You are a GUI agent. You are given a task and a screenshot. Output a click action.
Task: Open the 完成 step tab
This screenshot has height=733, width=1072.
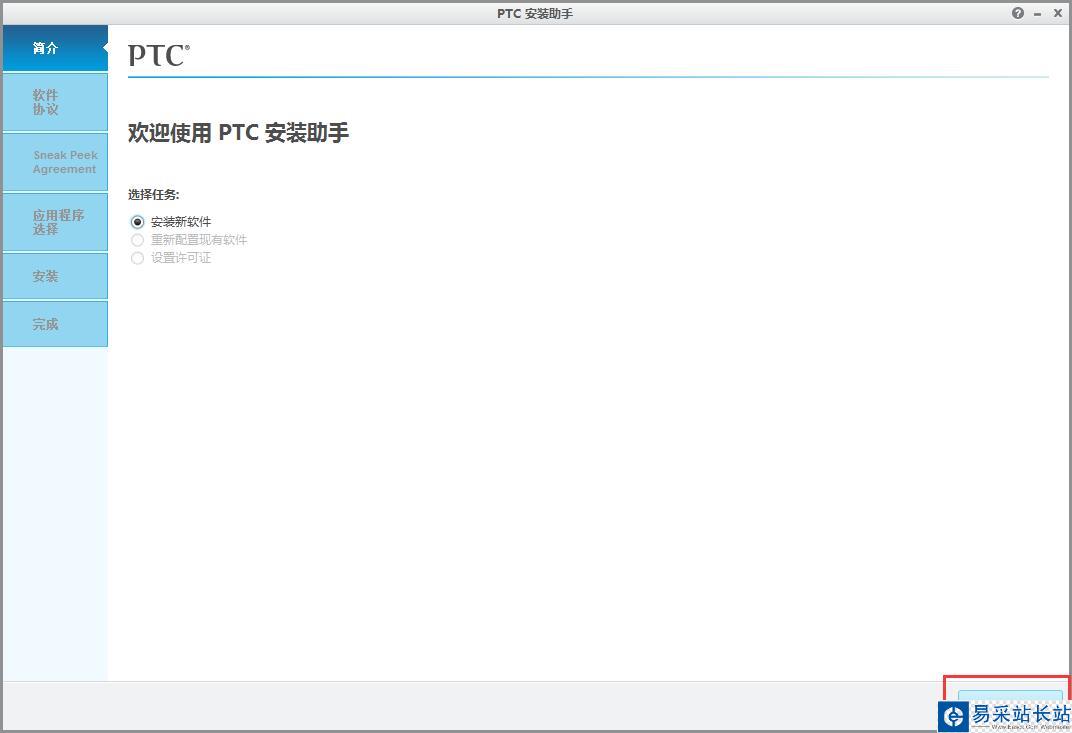click(x=55, y=324)
